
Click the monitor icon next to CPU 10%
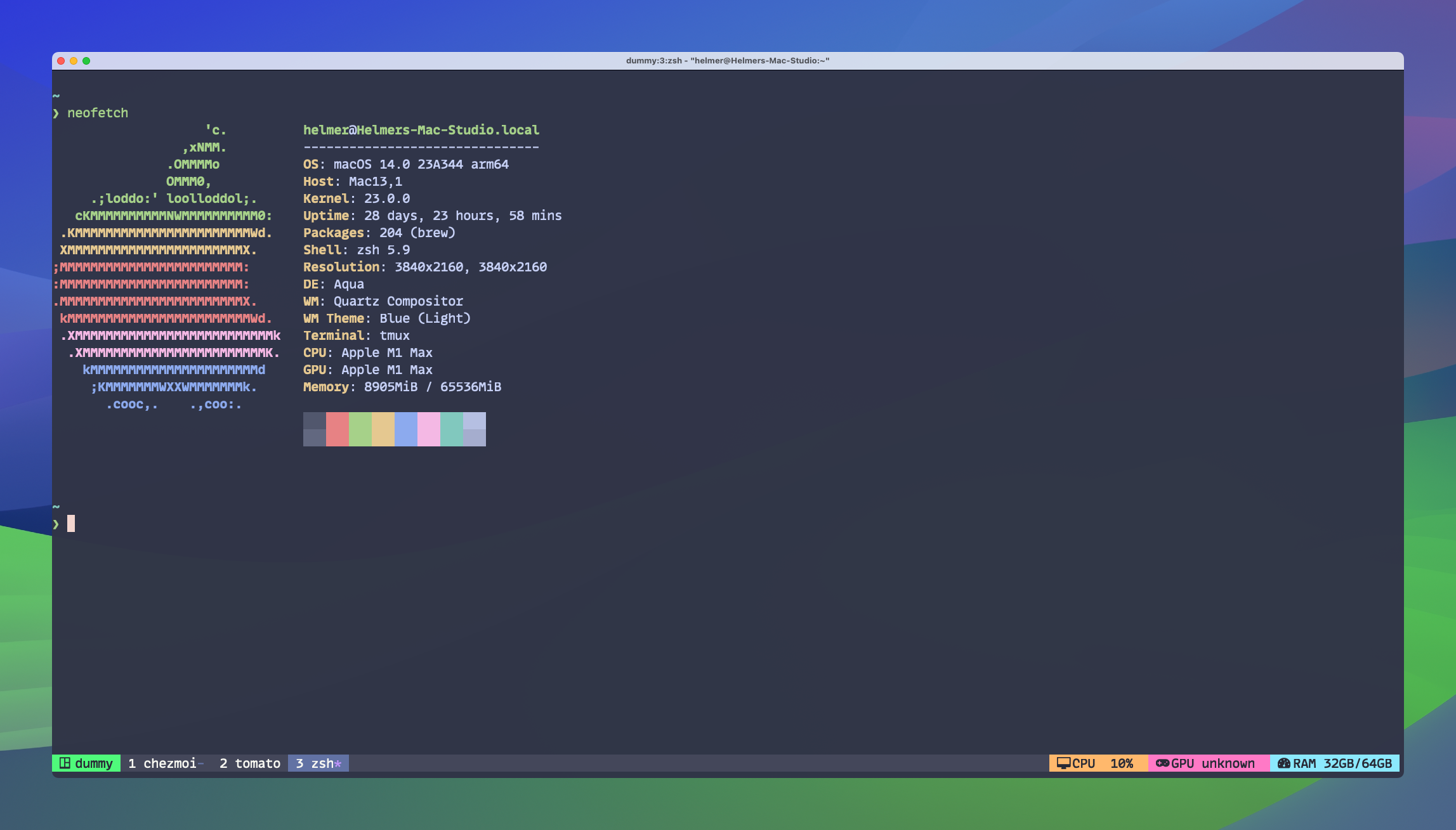(x=1065, y=763)
